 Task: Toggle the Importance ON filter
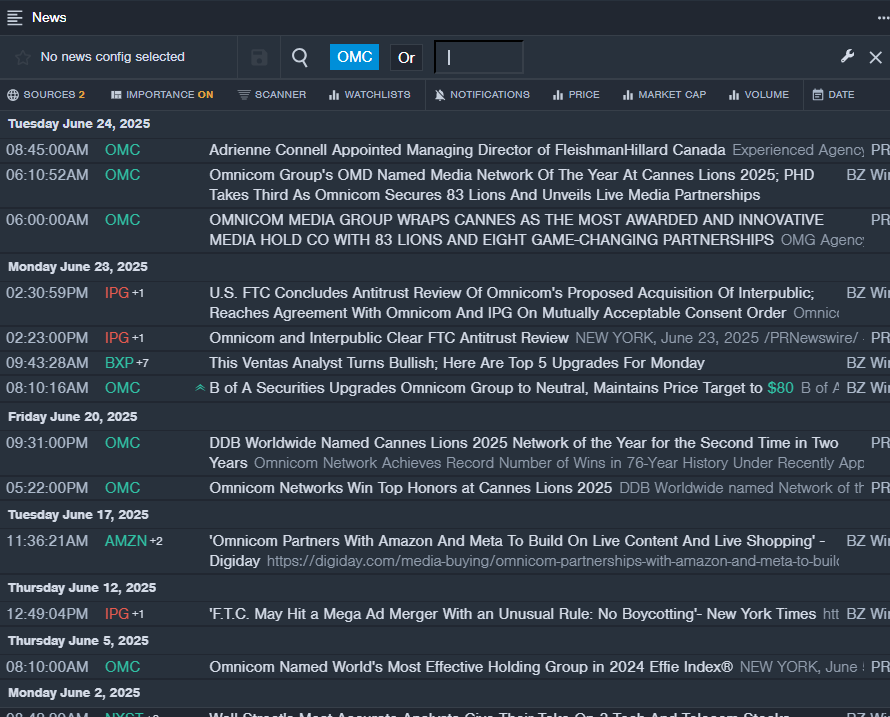pos(162,95)
